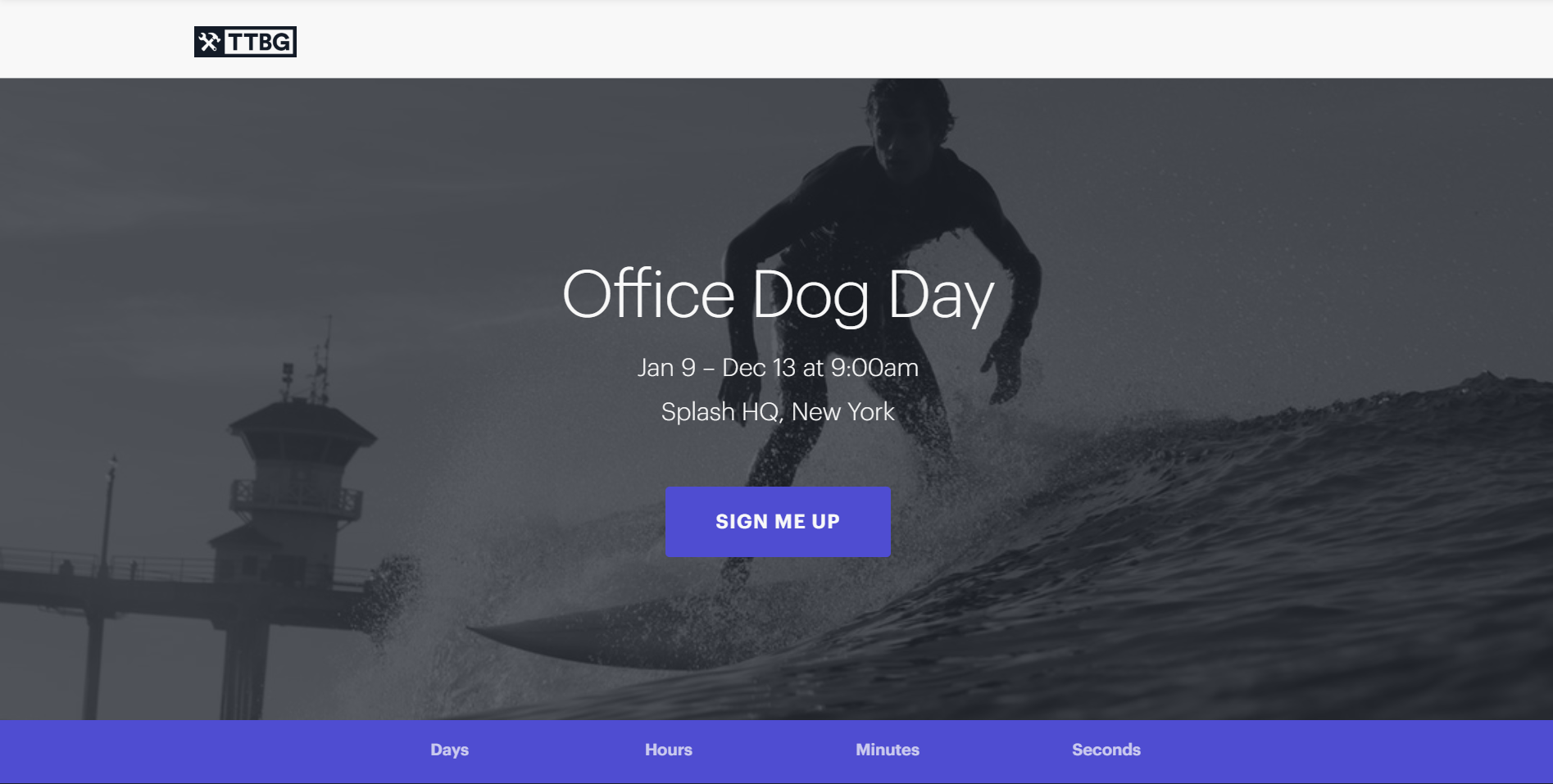The height and width of the screenshot is (784, 1553).
Task: Click the Minutes countdown label
Action: point(888,750)
